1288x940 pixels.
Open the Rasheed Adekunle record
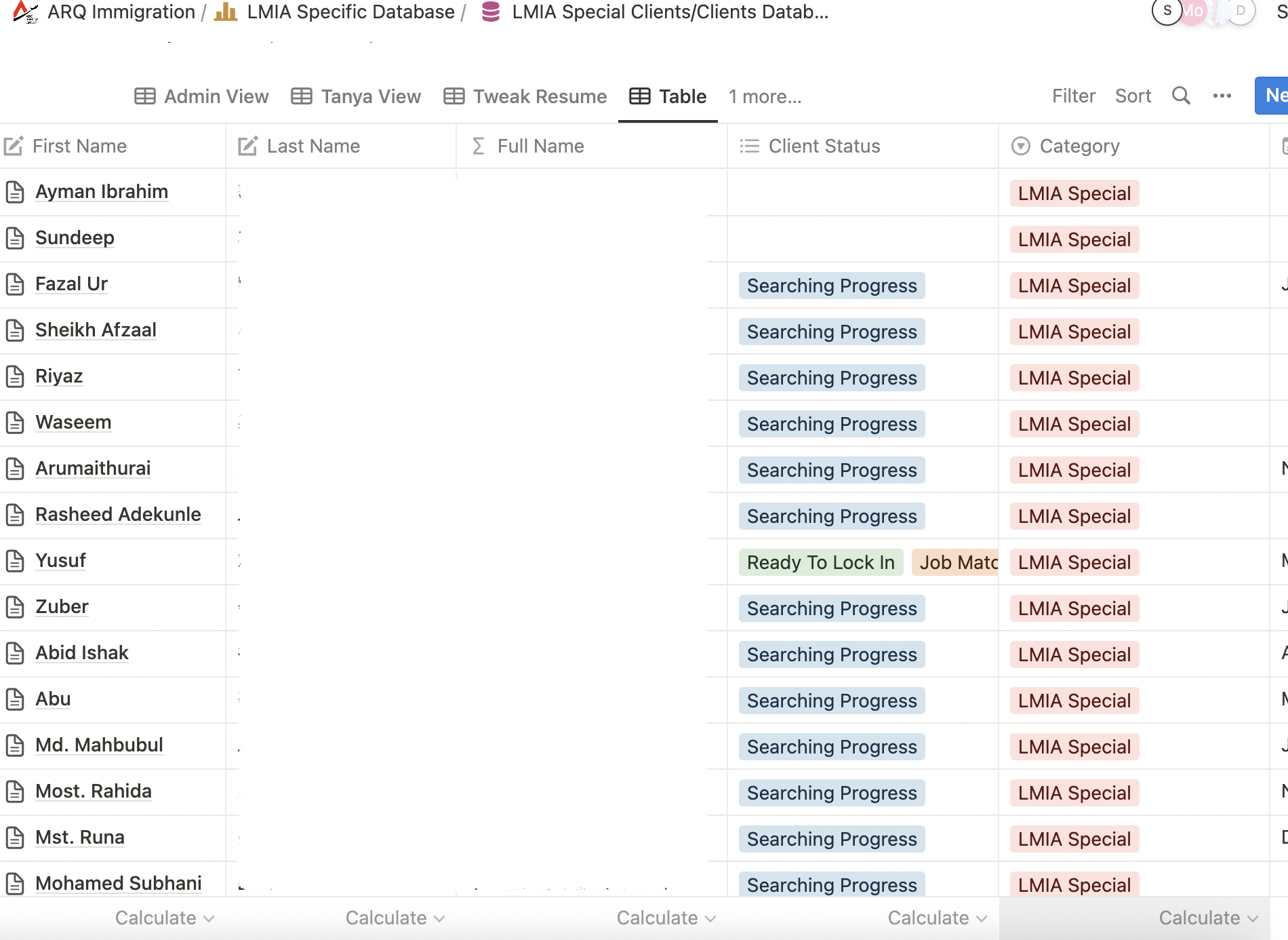pos(118,514)
